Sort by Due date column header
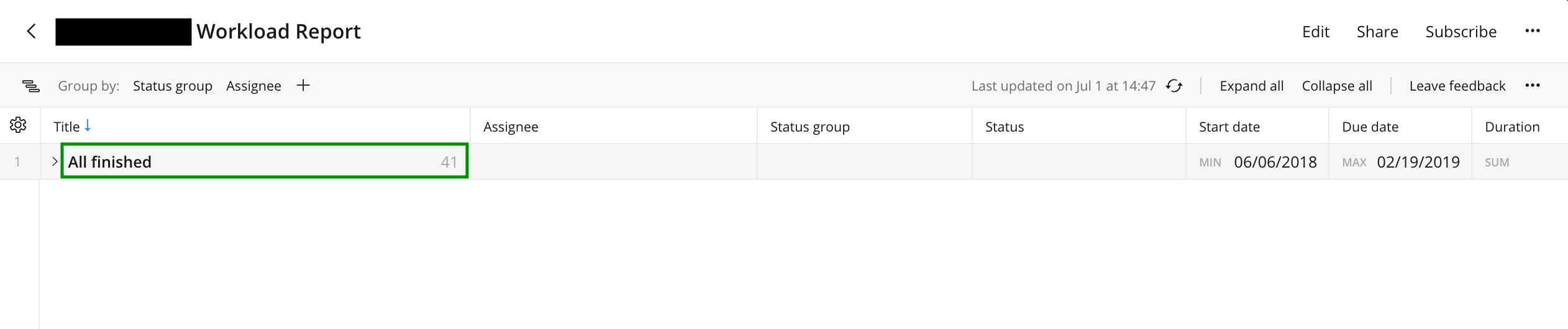 (1370, 127)
